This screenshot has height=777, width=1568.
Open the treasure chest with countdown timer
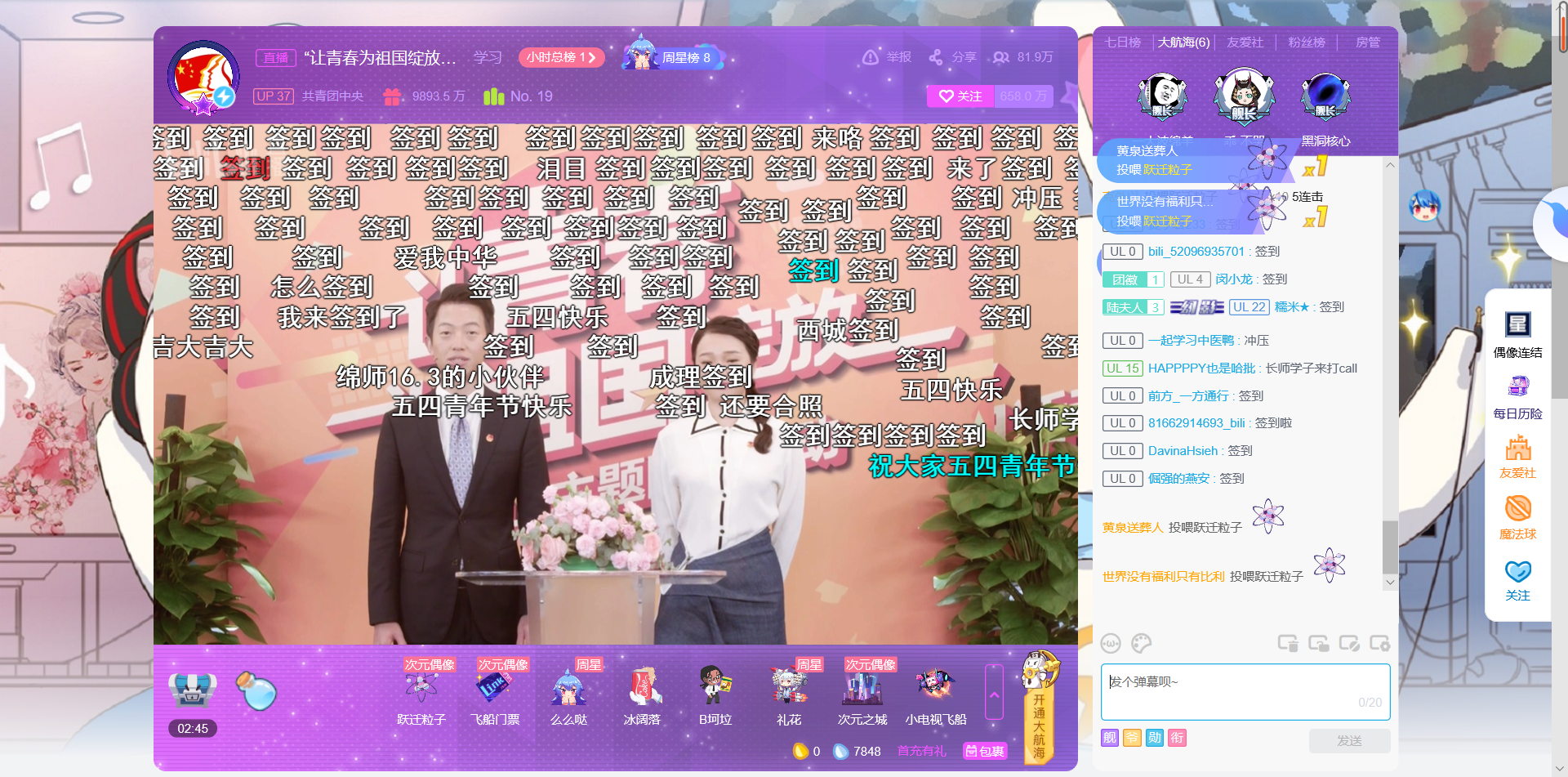pos(192,691)
